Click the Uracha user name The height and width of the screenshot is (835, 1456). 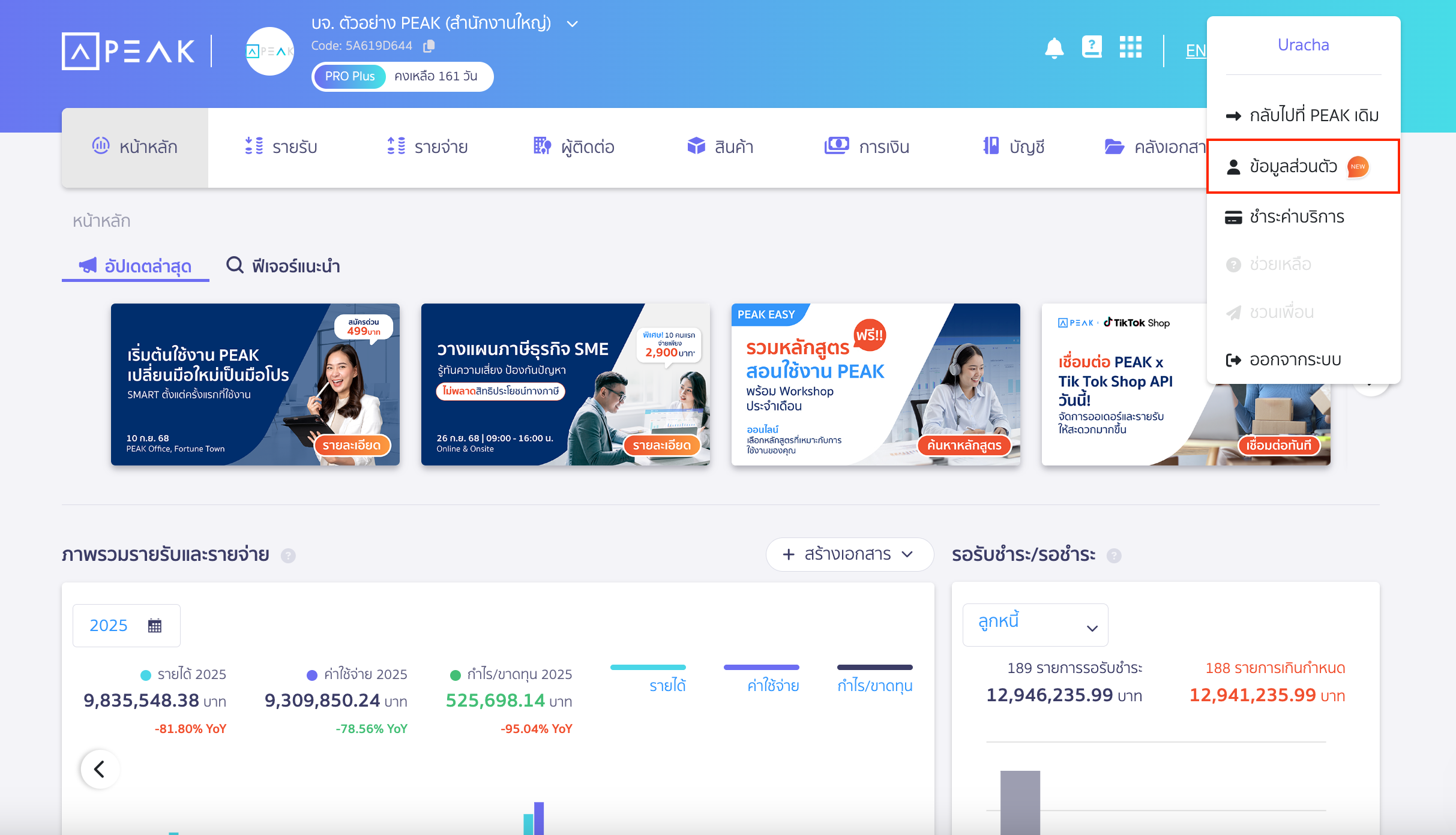coord(1304,45)
